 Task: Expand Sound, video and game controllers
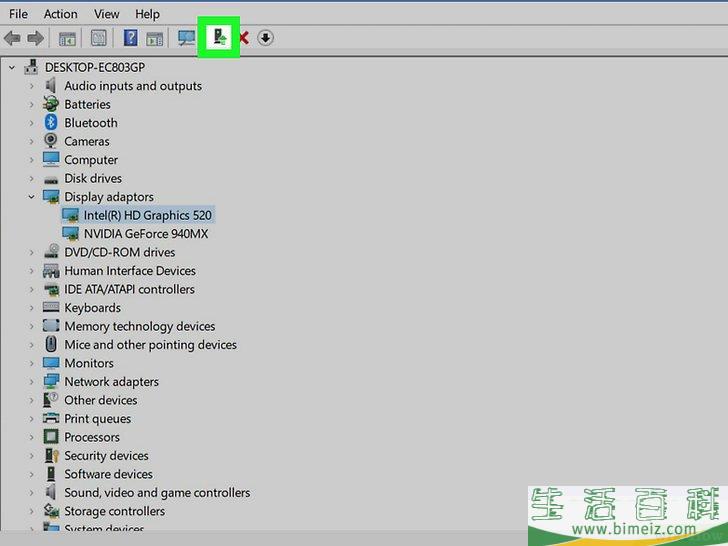pyautogui.click(x=32, y=493)
